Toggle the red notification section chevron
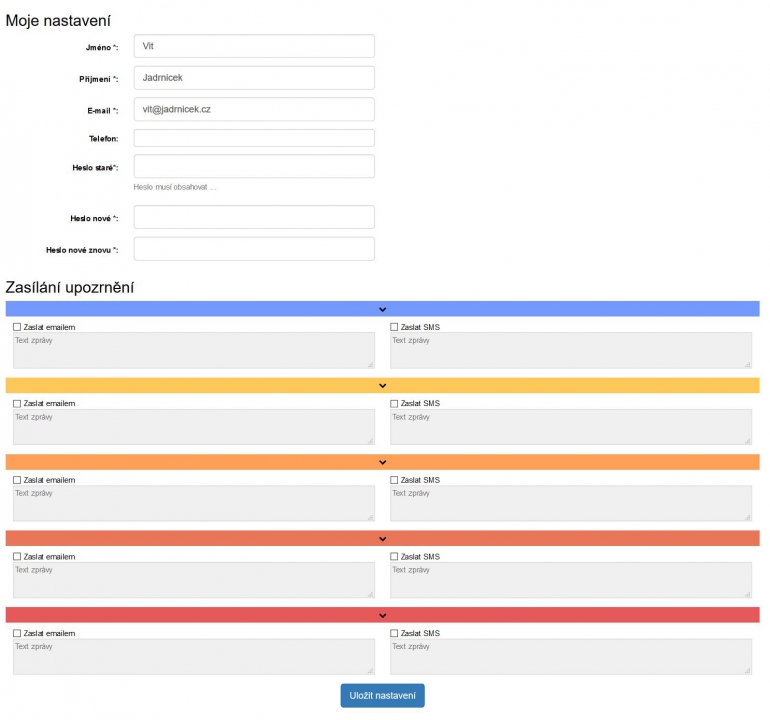Viewport: 770px width, 720px height. click(x=382, y=615)
